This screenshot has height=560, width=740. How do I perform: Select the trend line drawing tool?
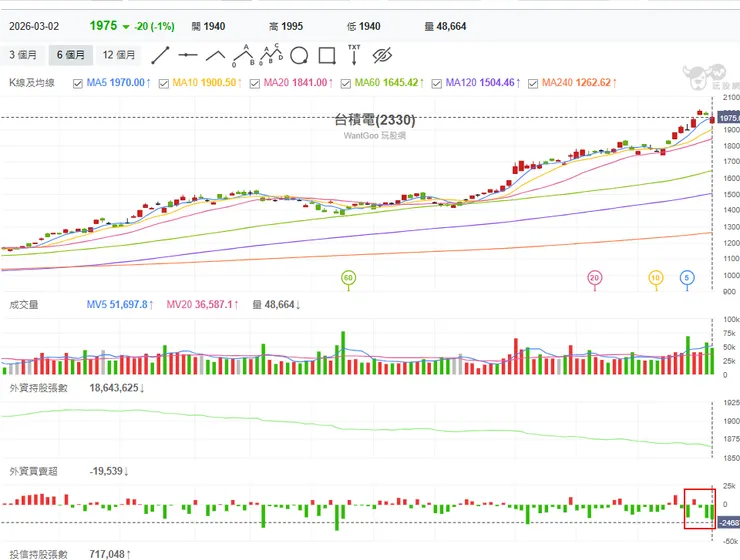pyautogui.click(x=160, y=55)
